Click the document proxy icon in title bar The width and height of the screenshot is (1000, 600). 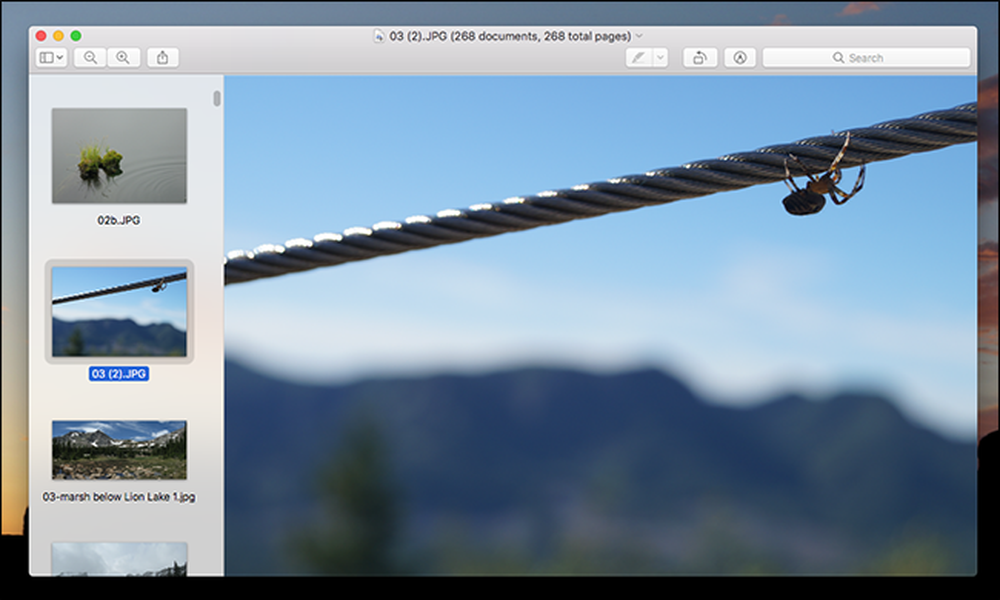[x=379, y=36]
